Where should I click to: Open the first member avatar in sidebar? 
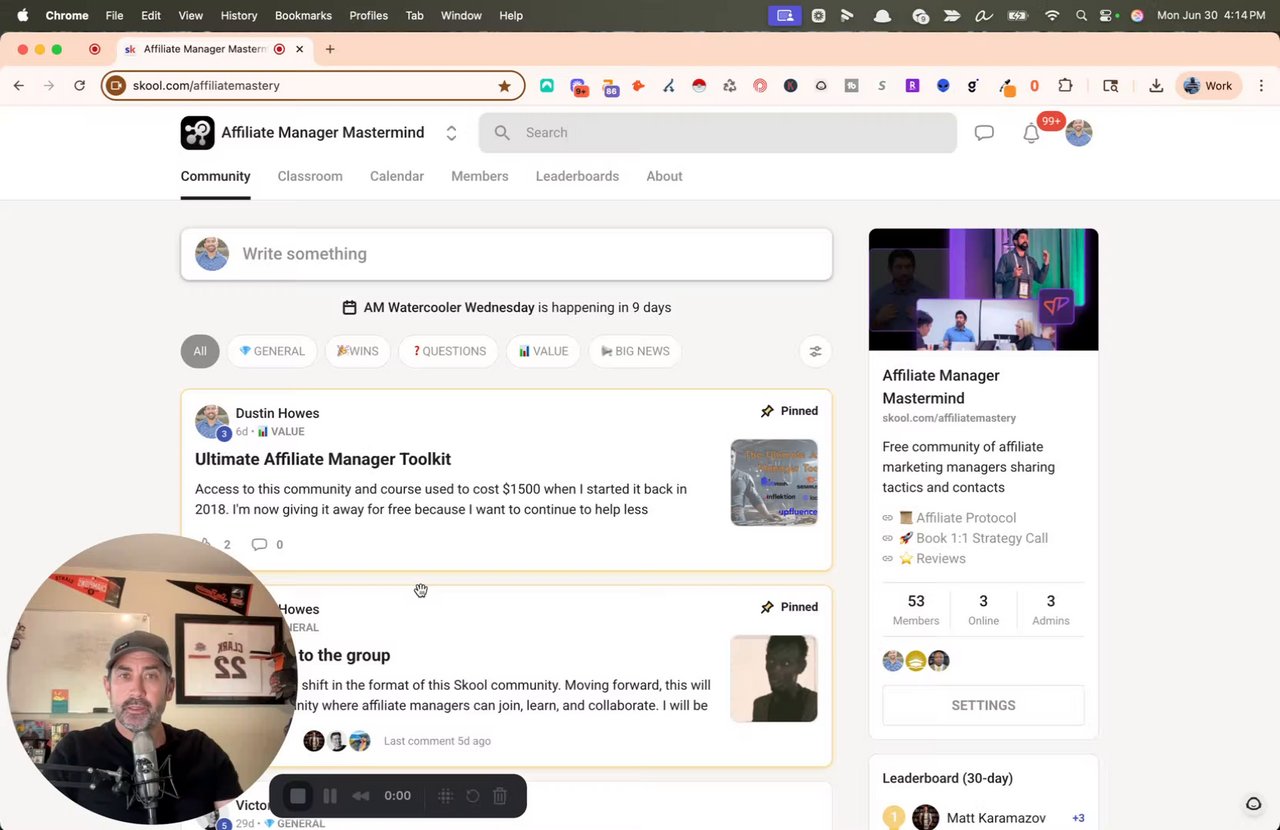click(893, 661)
